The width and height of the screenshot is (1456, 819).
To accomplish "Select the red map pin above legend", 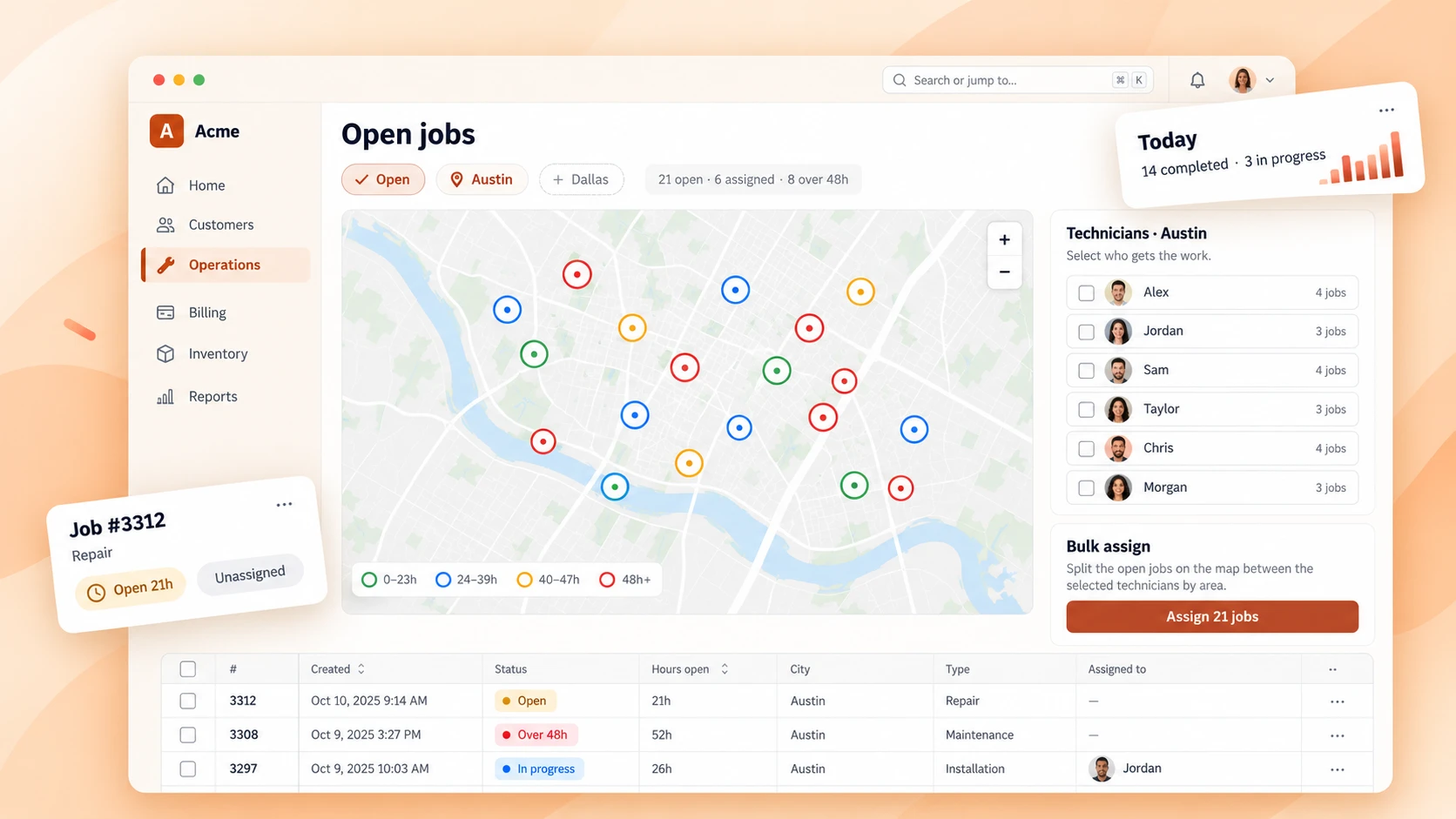I will (543, 441).
